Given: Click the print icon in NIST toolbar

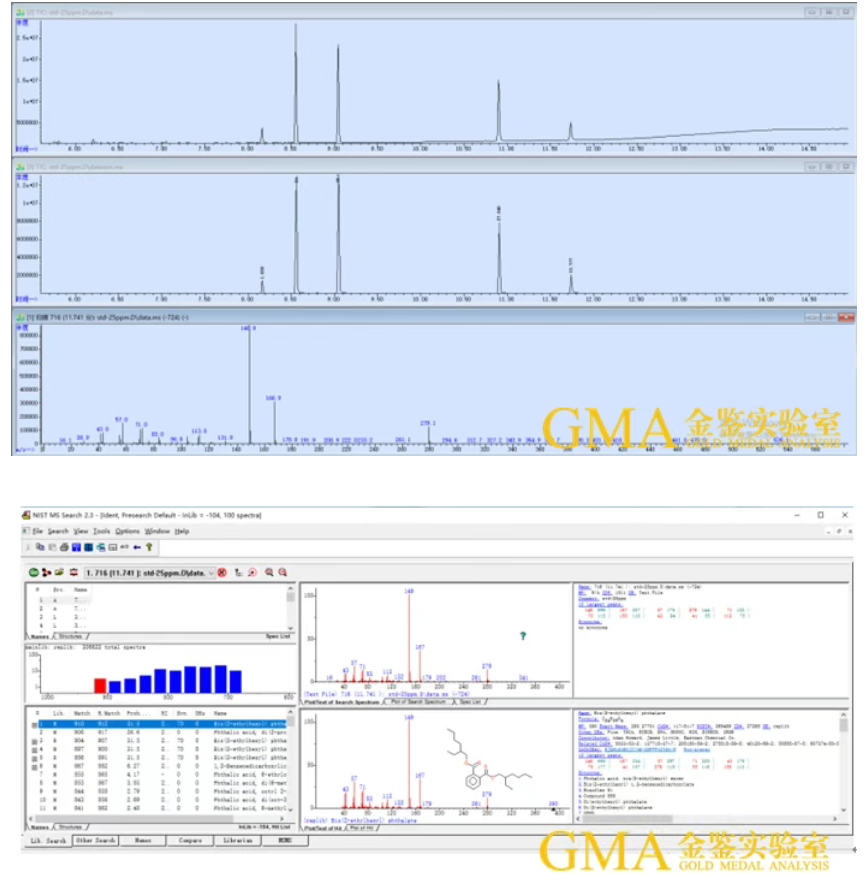Looking at the screenshot, I should coord(62,547).
